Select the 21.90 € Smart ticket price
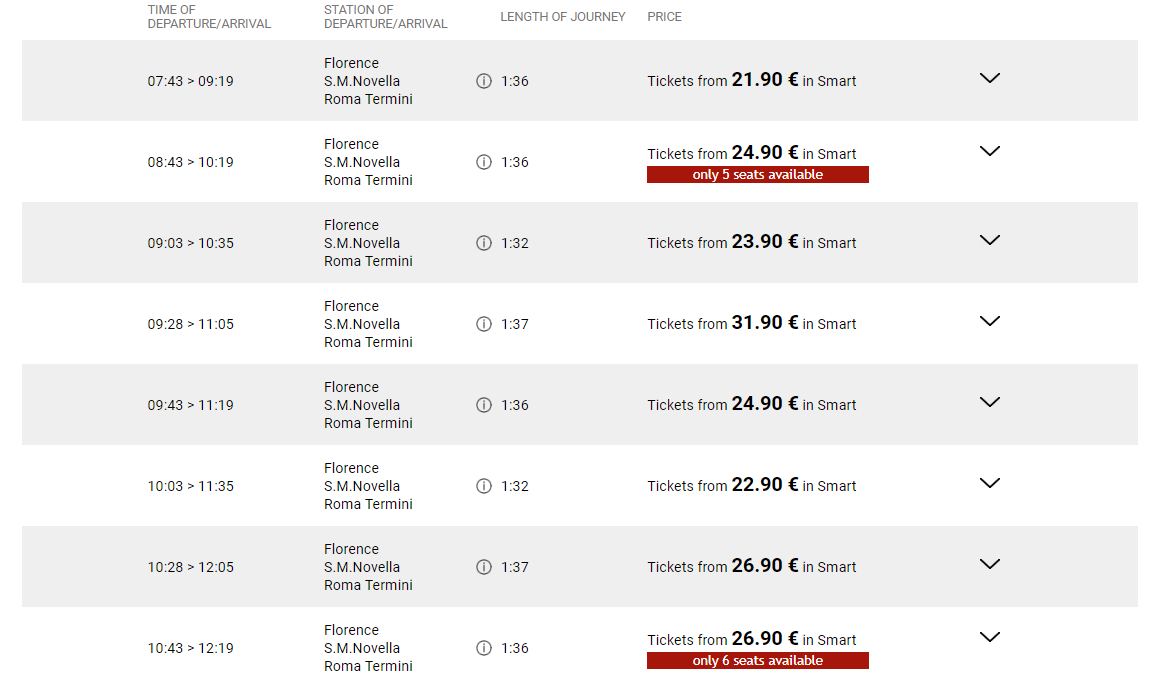The width and height of the screenshot is (1157, 682). [765, 80]
